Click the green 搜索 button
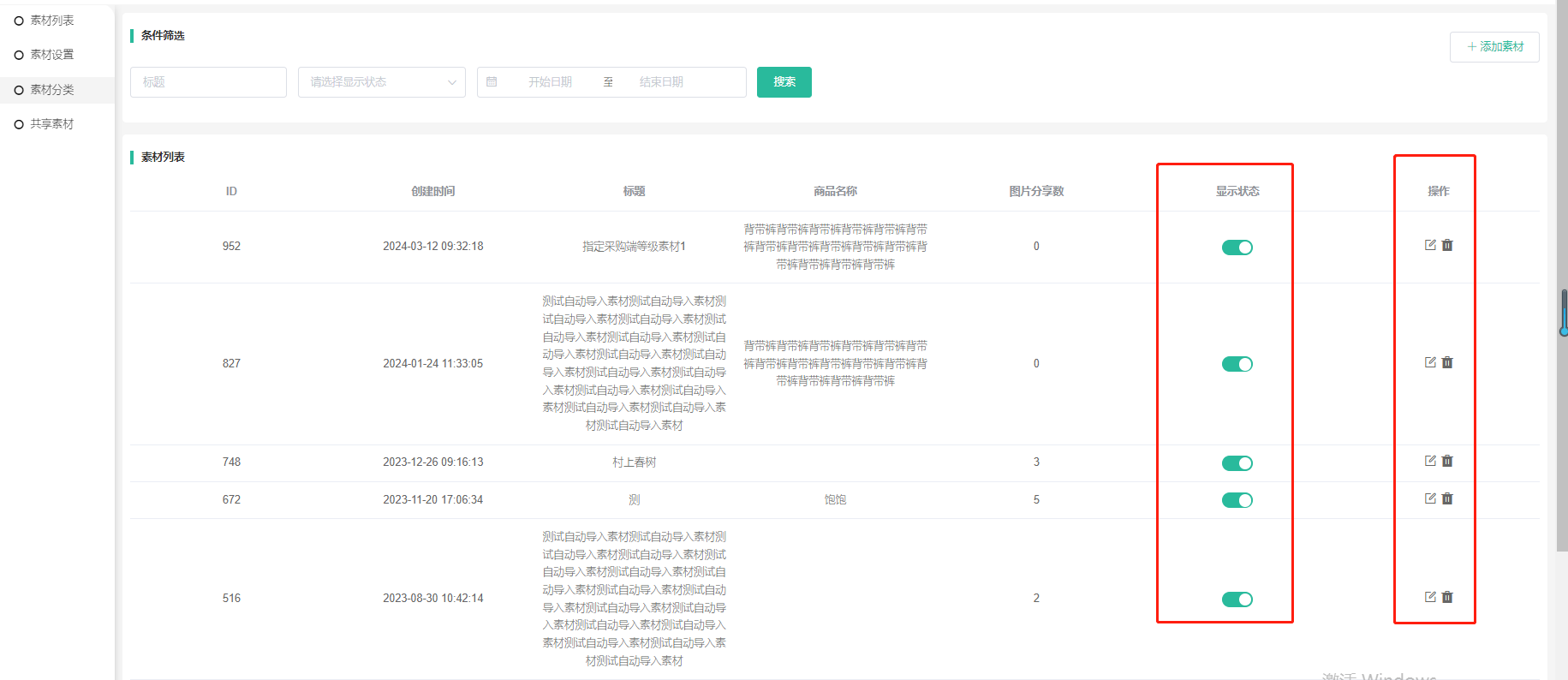The image size is (1568, 680). pyautogui.click(x=784, y=82)
